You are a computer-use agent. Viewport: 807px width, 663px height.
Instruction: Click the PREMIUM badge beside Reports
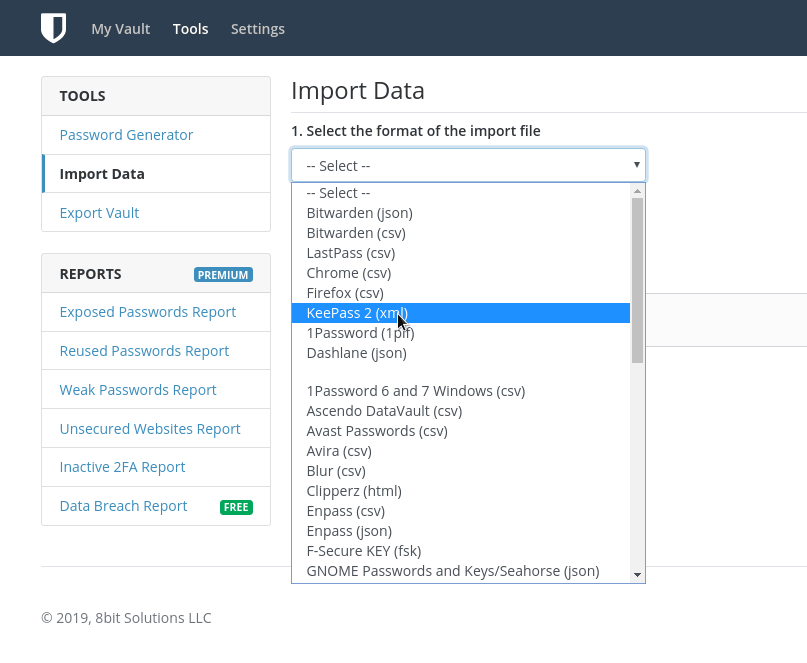click(x=223, y=275)
